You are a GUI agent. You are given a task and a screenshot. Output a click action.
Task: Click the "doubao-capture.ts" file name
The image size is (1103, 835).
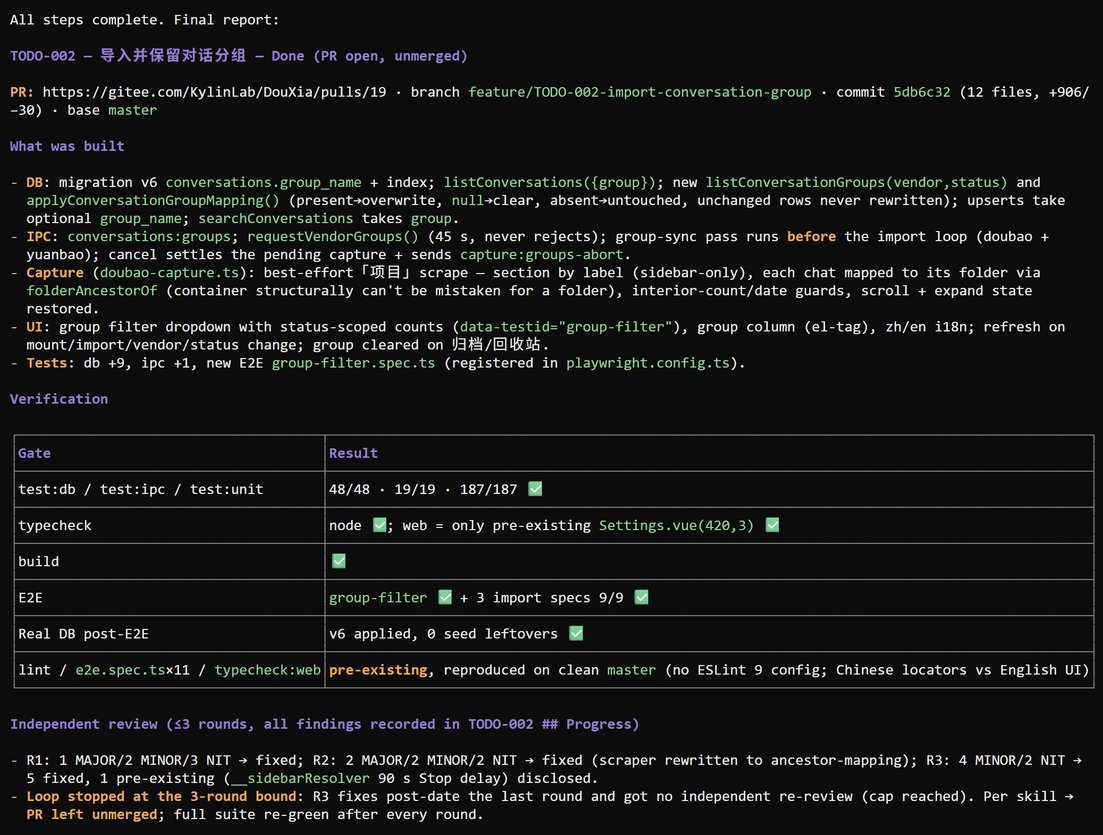coord(170,272)
